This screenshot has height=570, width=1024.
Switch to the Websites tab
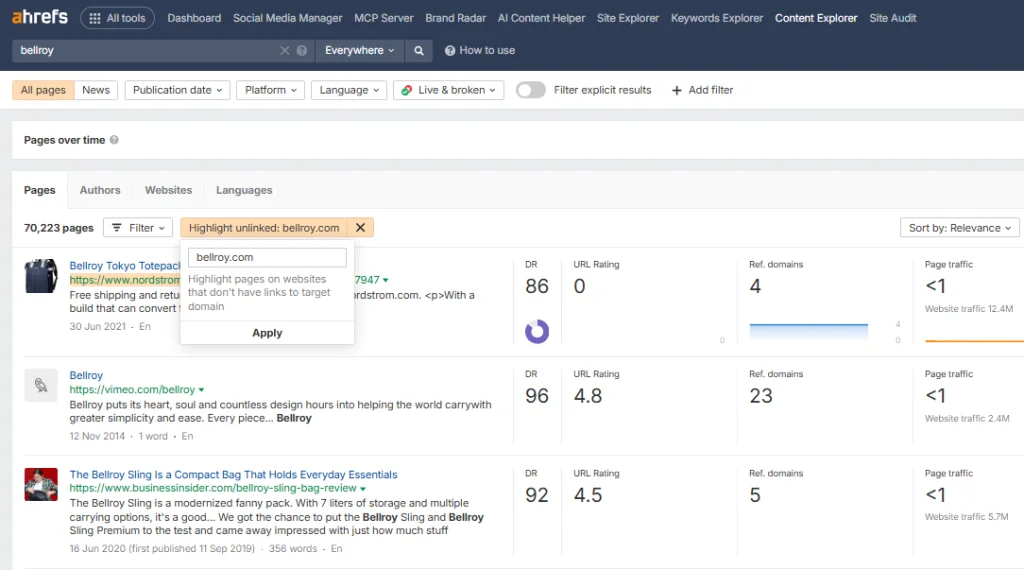tap(168, 190)
